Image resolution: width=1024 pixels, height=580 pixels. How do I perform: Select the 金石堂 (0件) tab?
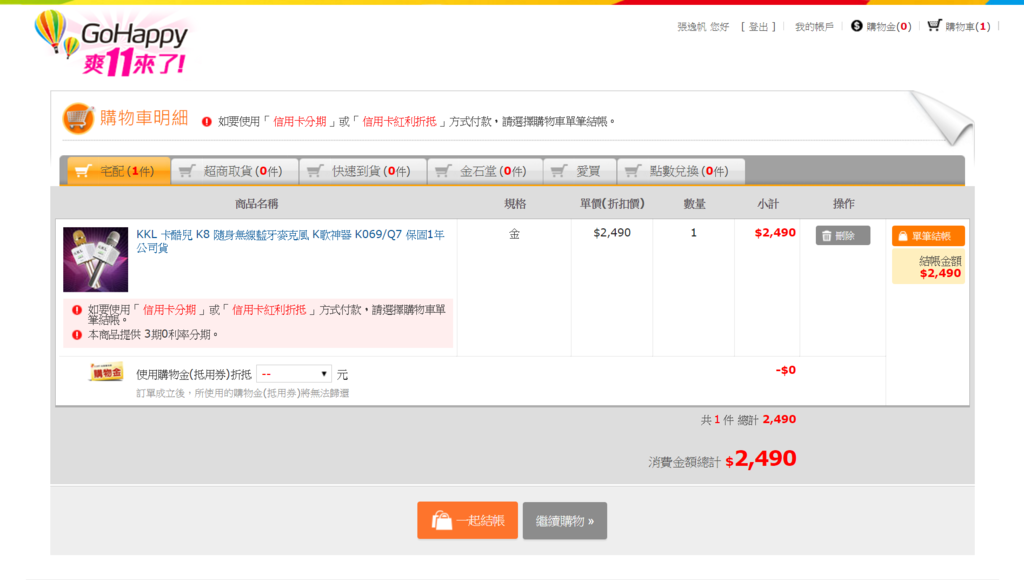(485, 171)
